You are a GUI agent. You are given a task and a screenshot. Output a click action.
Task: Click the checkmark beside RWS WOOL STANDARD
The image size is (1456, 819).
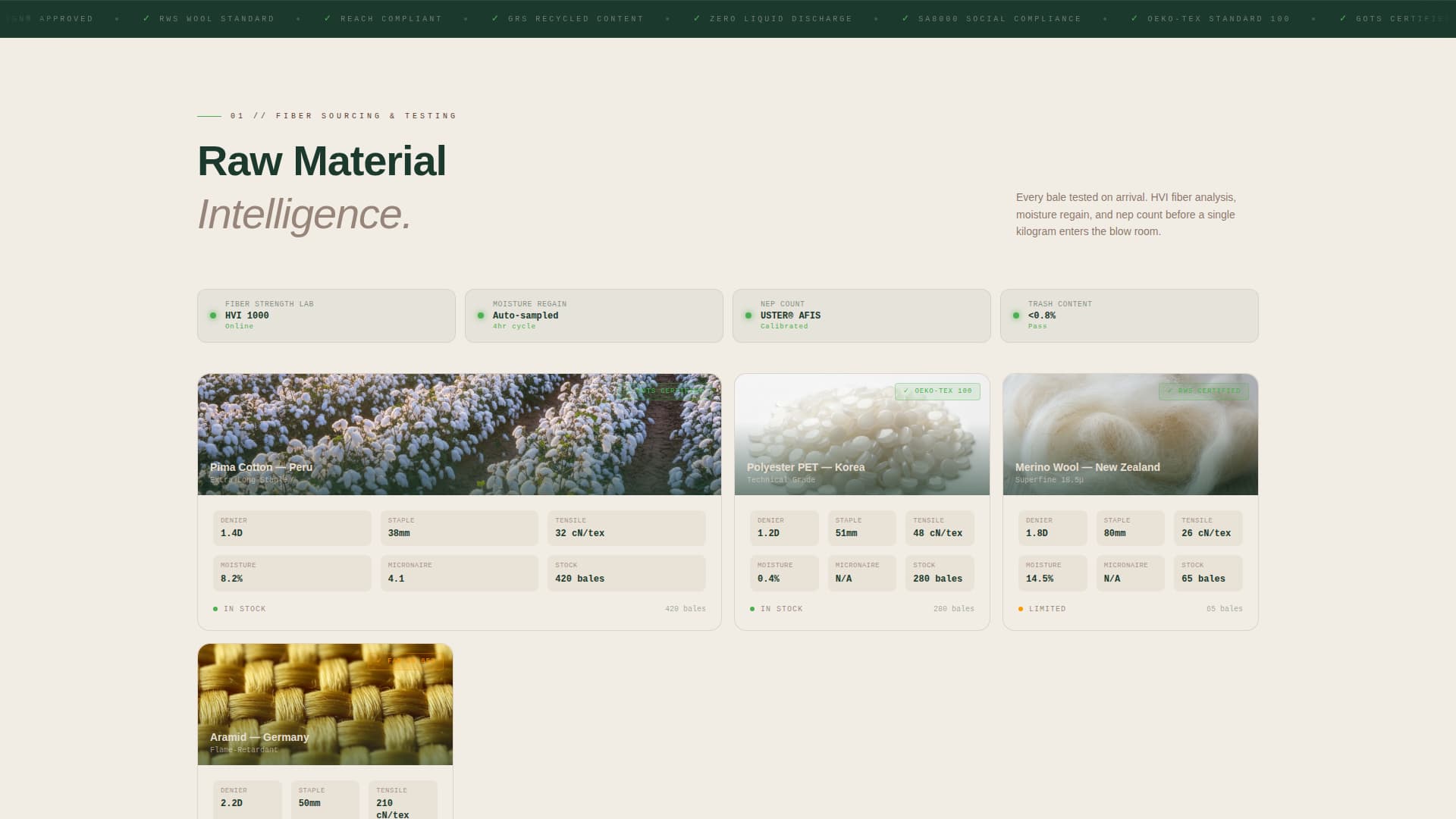click(146, 18)
